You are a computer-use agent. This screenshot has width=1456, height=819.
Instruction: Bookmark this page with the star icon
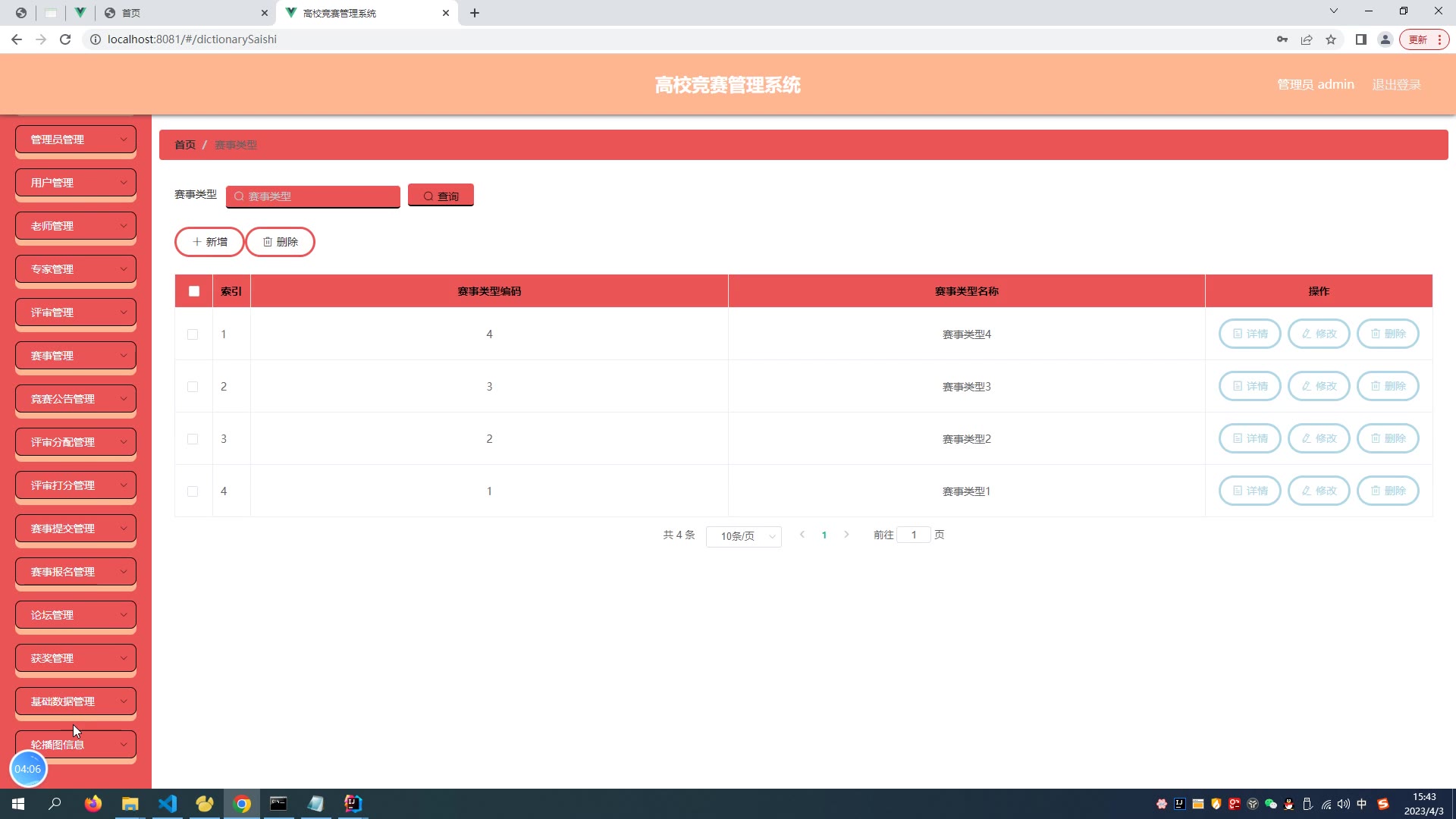(x=1331, y=39)
